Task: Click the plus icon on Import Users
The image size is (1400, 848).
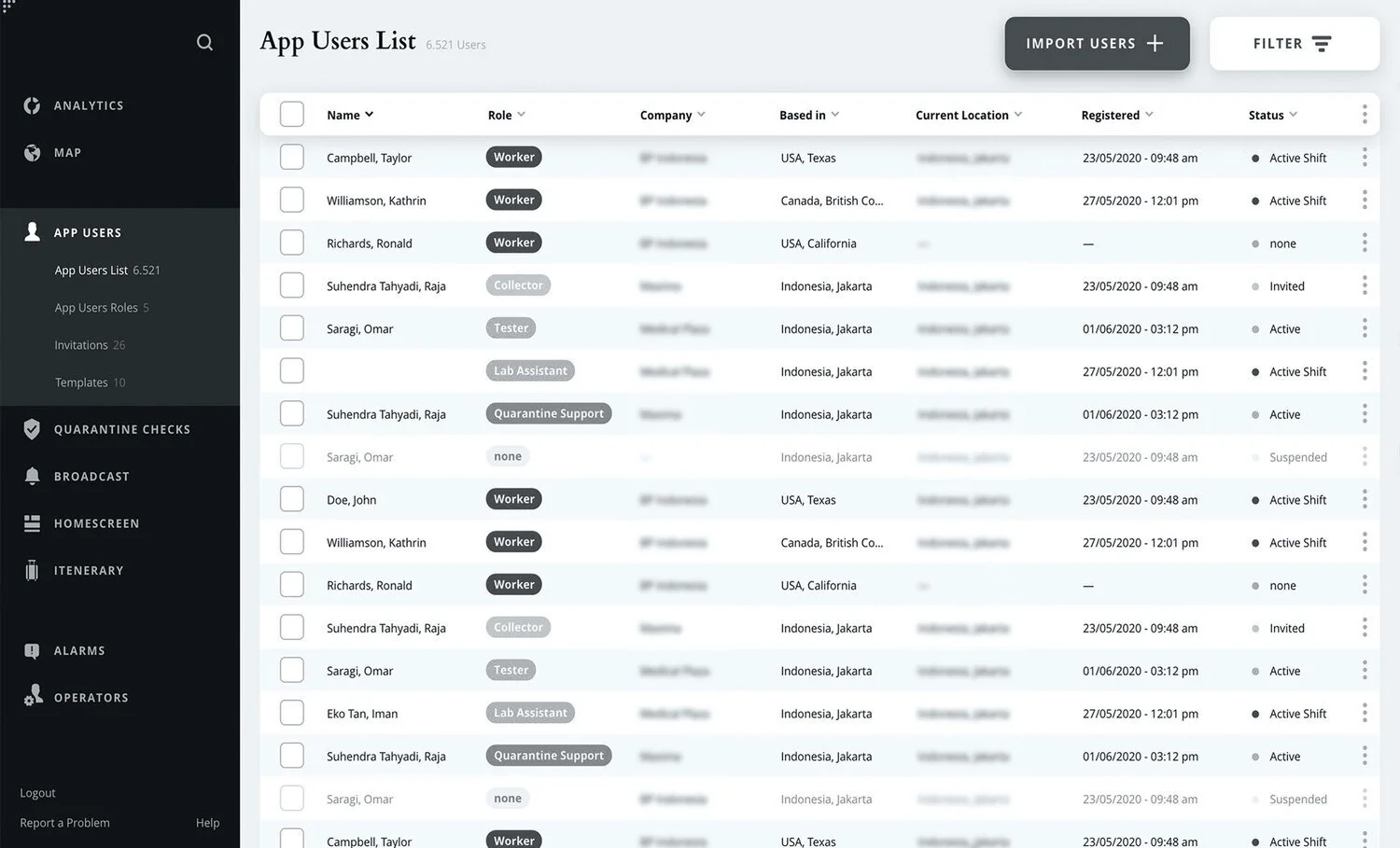Action: 1155,43
